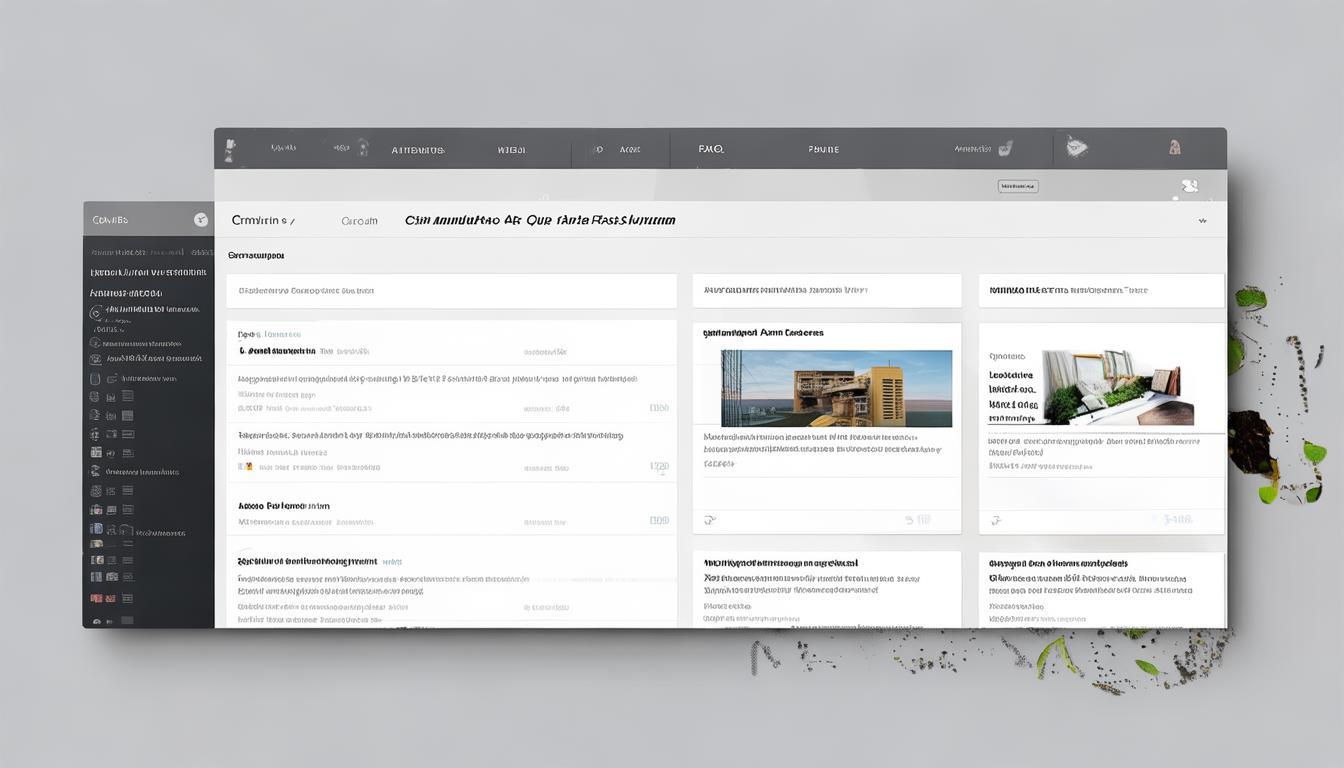Image resolution: width=1344 pixels, height=768 pixels.
Task: Click the share icon under building image card
Action: pyautogui.click(x=710, y=520)
